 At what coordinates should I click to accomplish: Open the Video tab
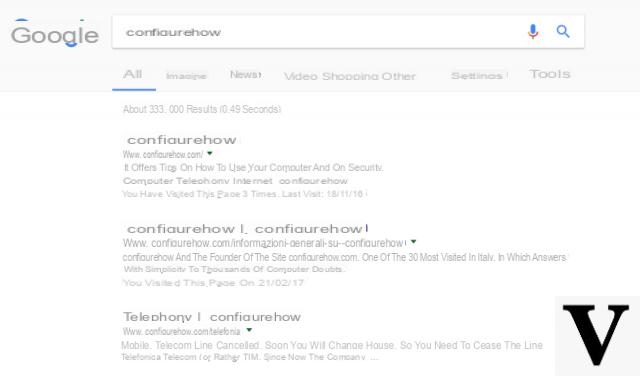tap(301, 76)
